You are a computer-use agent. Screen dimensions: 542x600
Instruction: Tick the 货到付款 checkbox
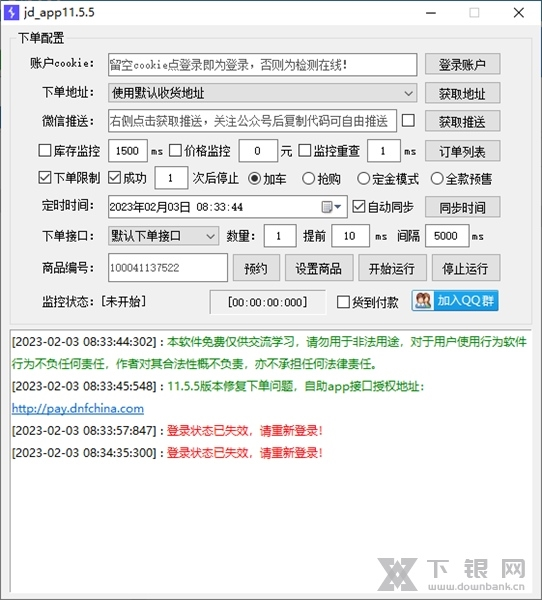(x=343, y=302)
